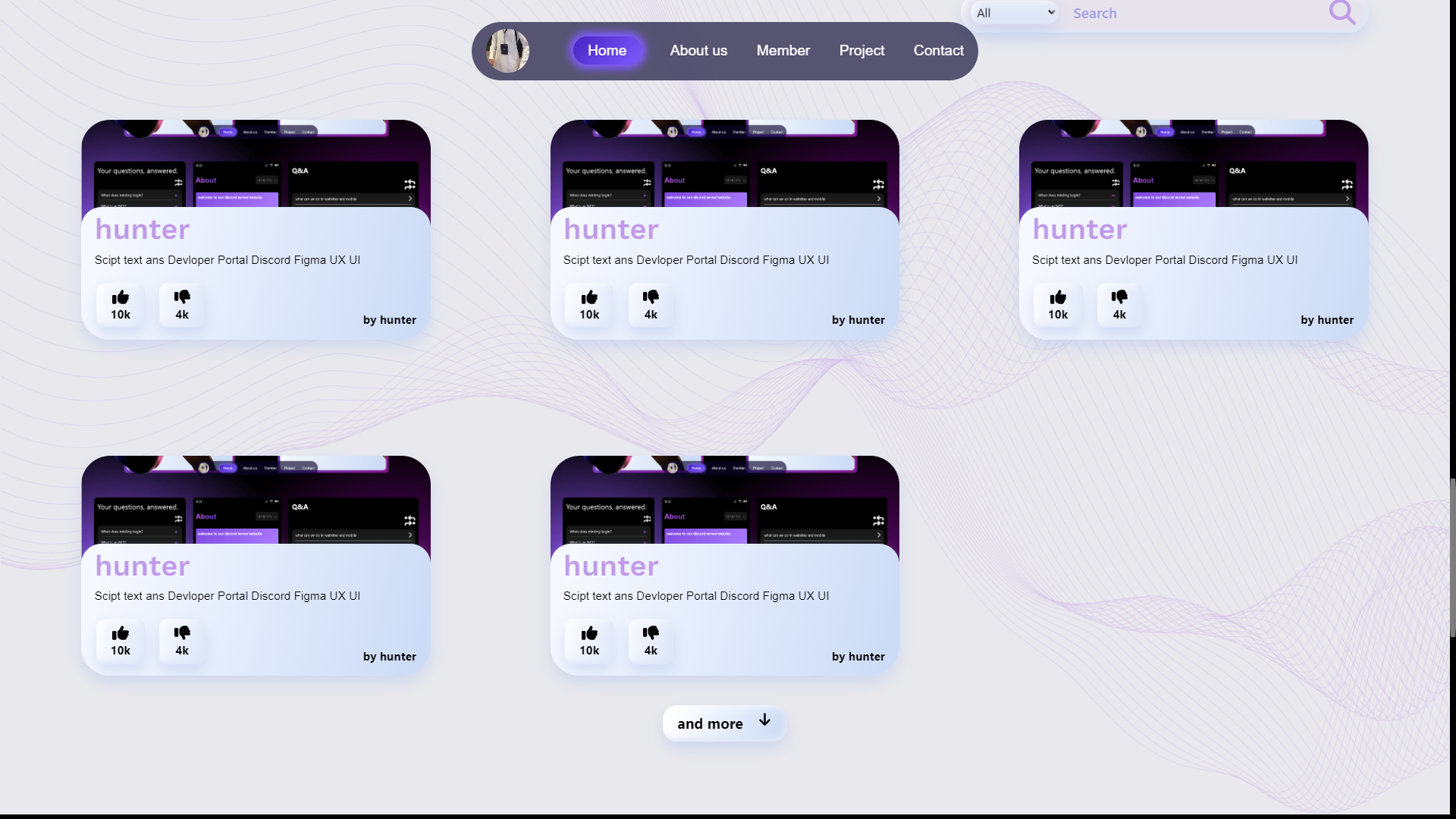This screenshot has width=1456, height=819.
Task: Select the Member nav item
Action: 783,50
